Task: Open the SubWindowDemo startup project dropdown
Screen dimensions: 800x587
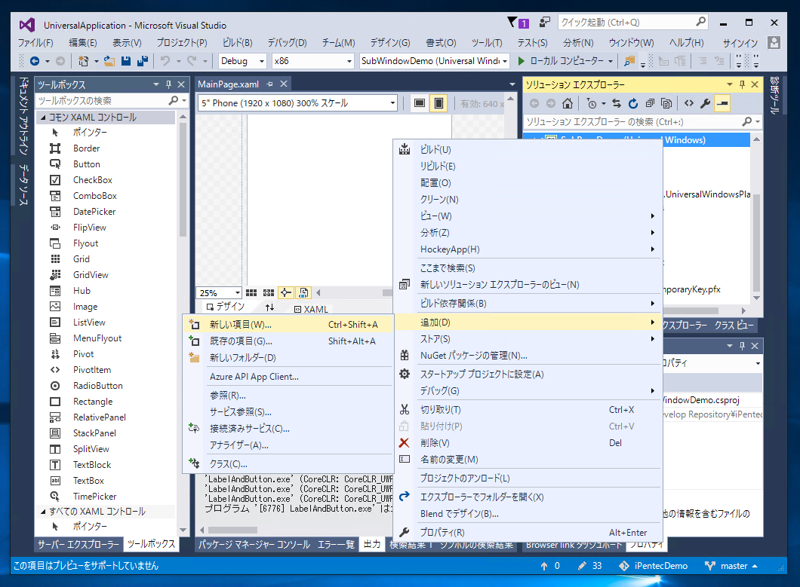Action: tap(434, 61)
